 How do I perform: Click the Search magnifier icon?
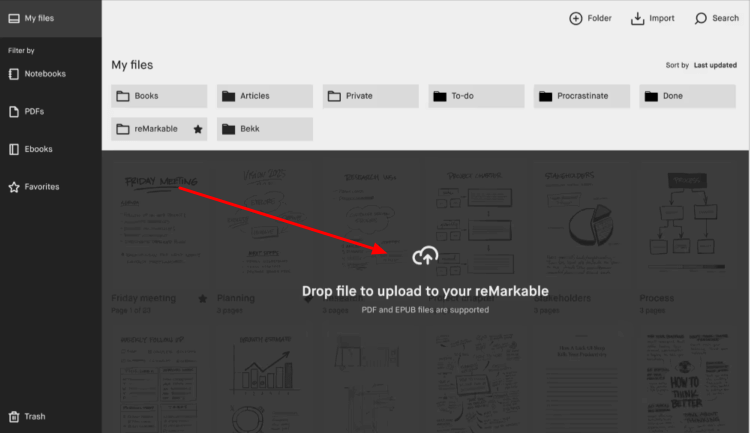click(x=701, y=18)
